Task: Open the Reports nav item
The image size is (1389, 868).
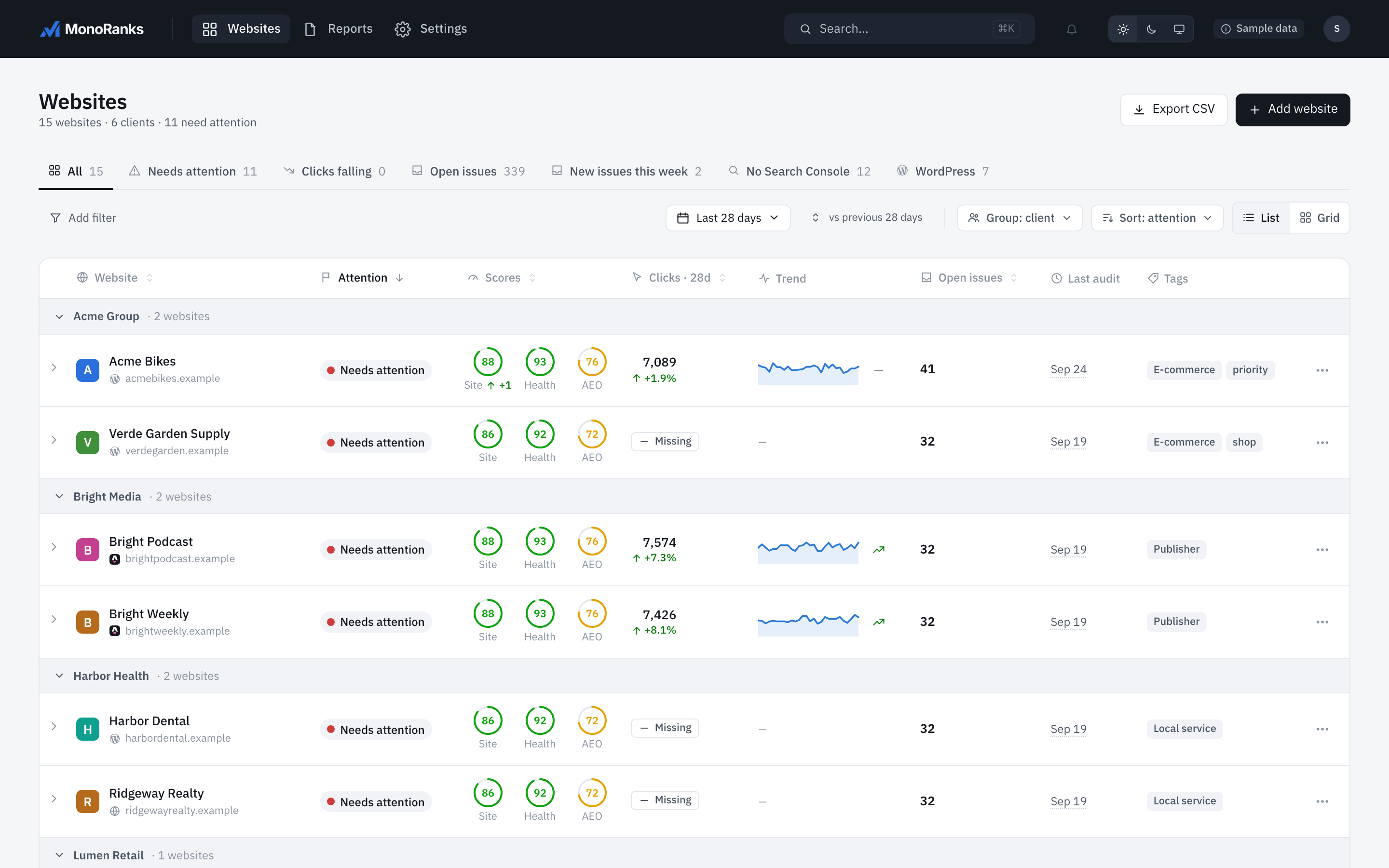Action: pyautogui.click(x=339, y=29)
